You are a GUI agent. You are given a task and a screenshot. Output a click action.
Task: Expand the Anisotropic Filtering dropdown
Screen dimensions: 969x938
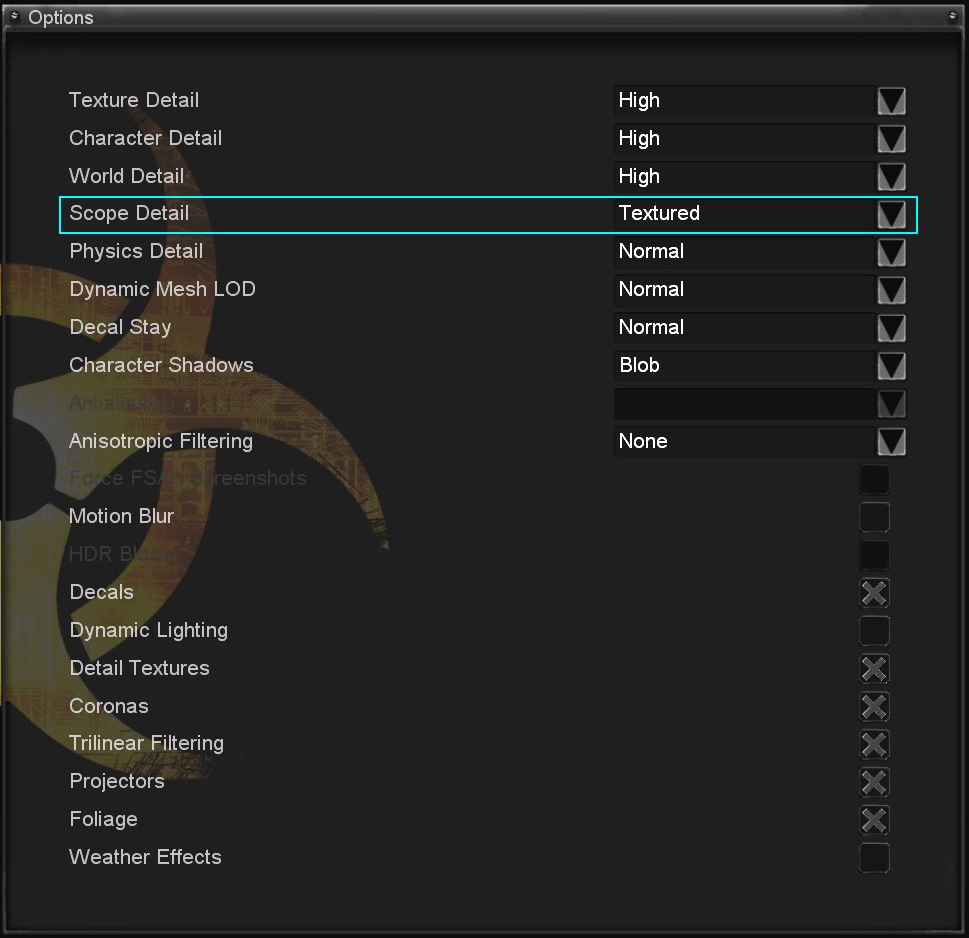(x=891, y=442)
